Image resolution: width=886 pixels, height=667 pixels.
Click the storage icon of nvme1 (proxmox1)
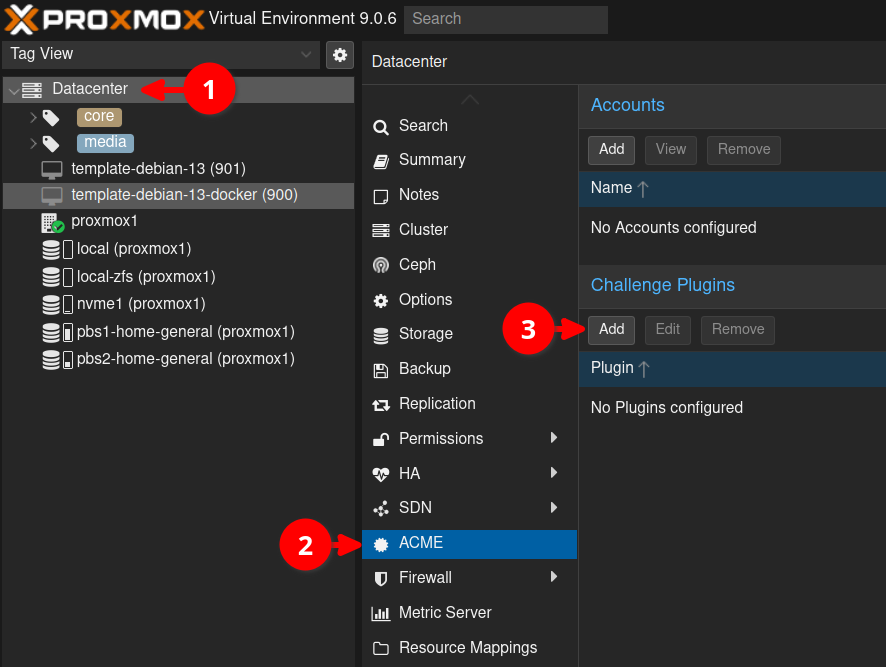coord(58,304)
